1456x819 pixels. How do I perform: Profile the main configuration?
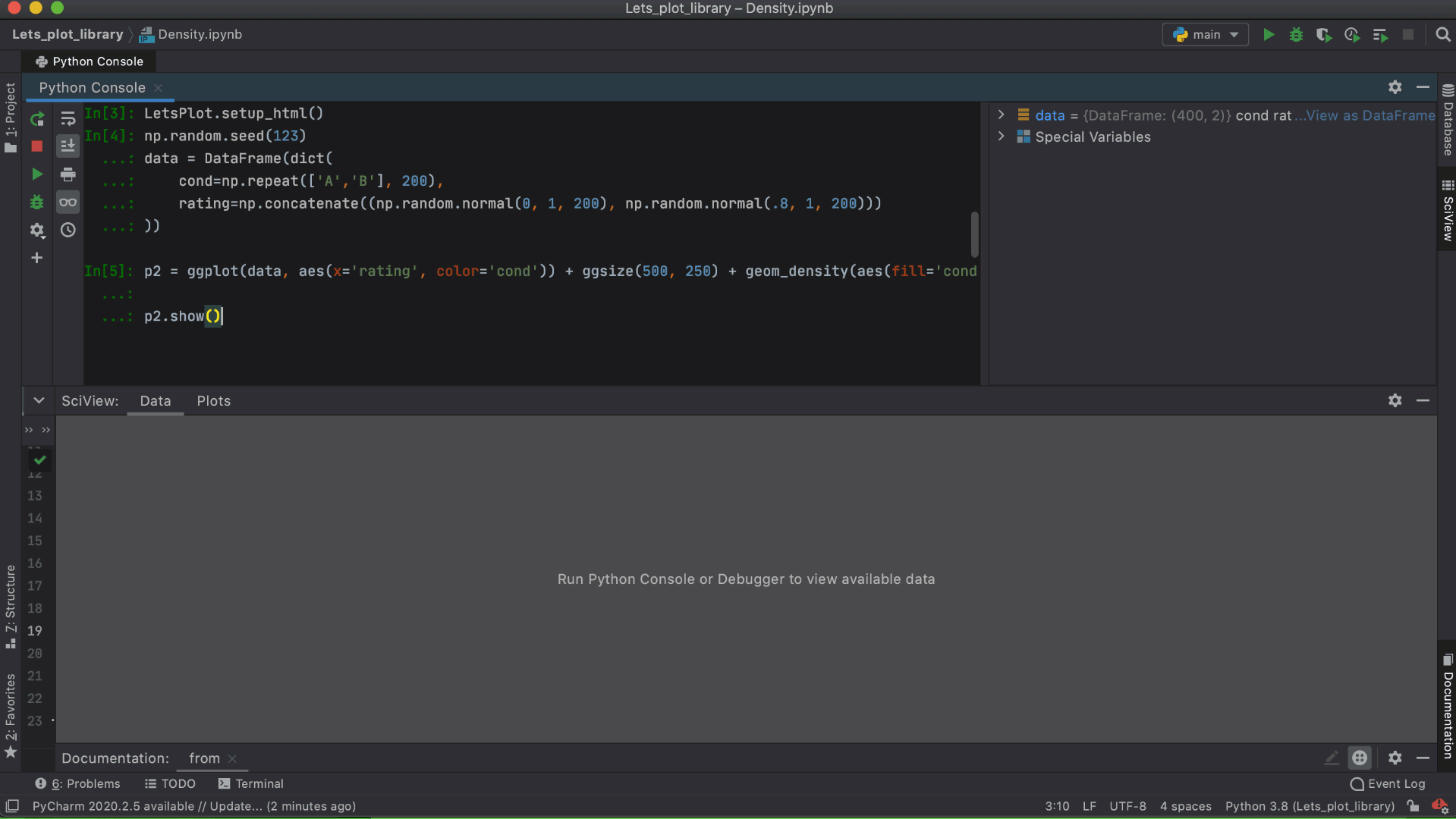click(x=1352, y=35)
